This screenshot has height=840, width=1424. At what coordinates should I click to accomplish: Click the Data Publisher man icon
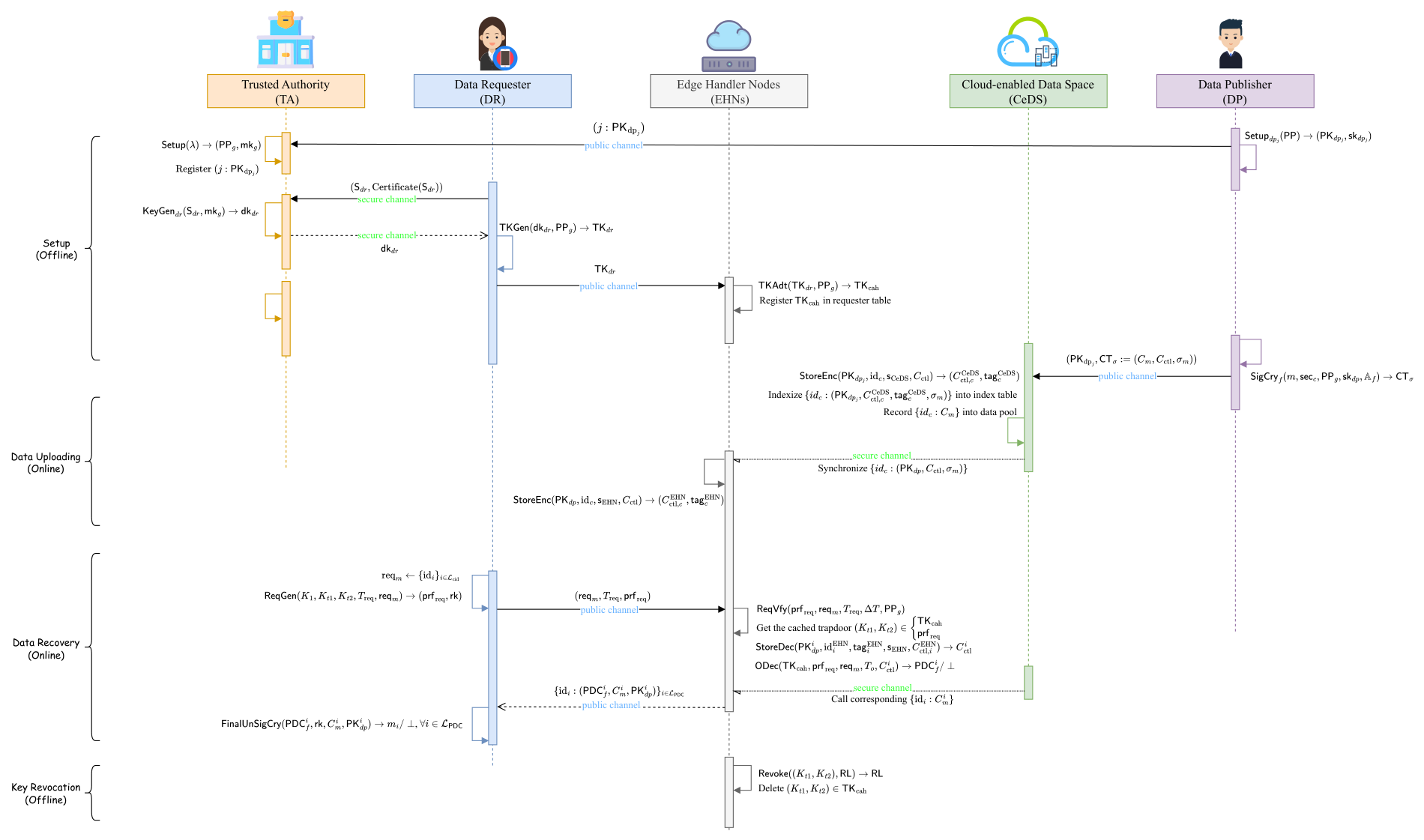click(x=1231, y=43)
